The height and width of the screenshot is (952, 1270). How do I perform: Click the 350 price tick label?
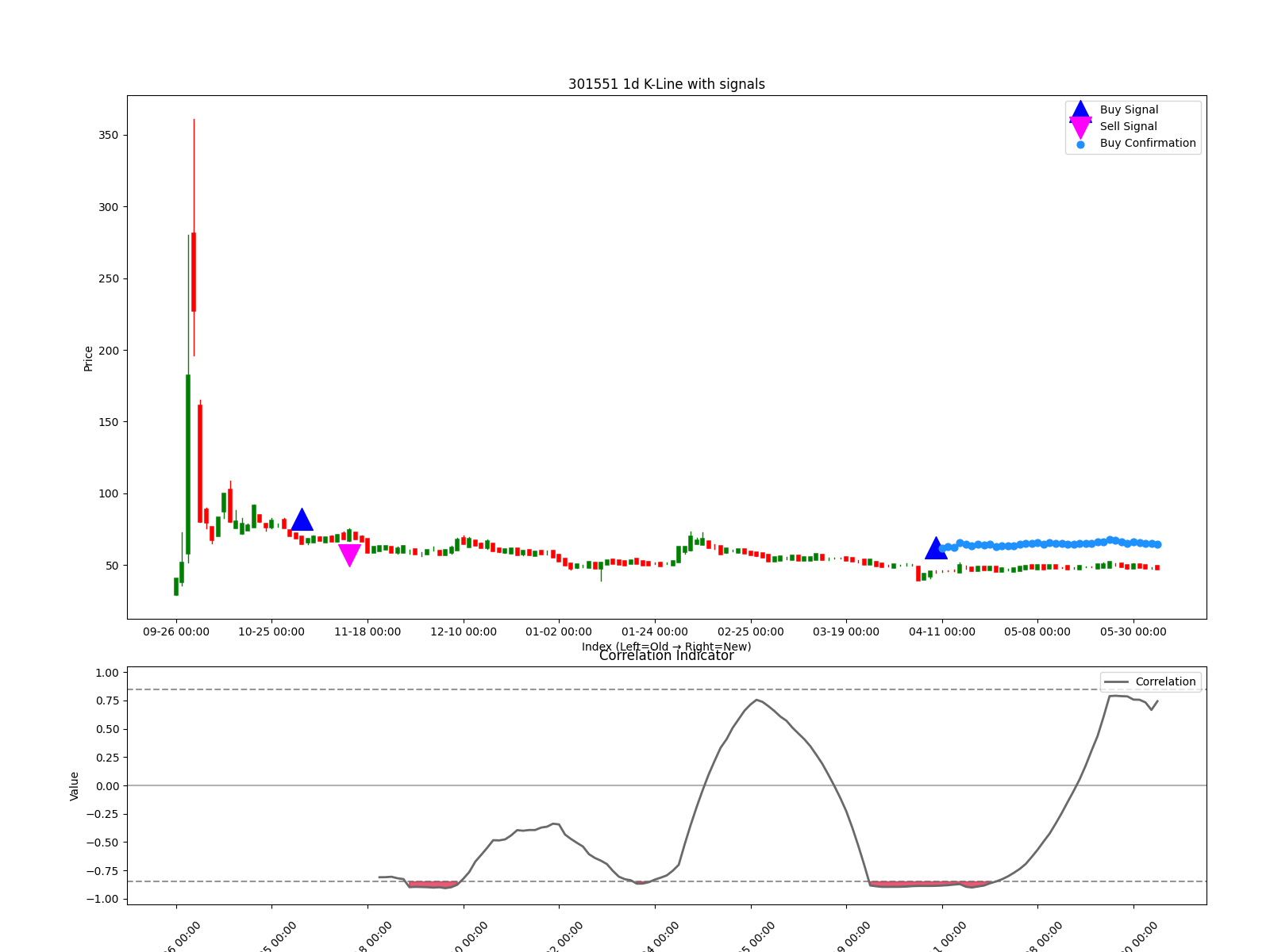coord(109,136)
